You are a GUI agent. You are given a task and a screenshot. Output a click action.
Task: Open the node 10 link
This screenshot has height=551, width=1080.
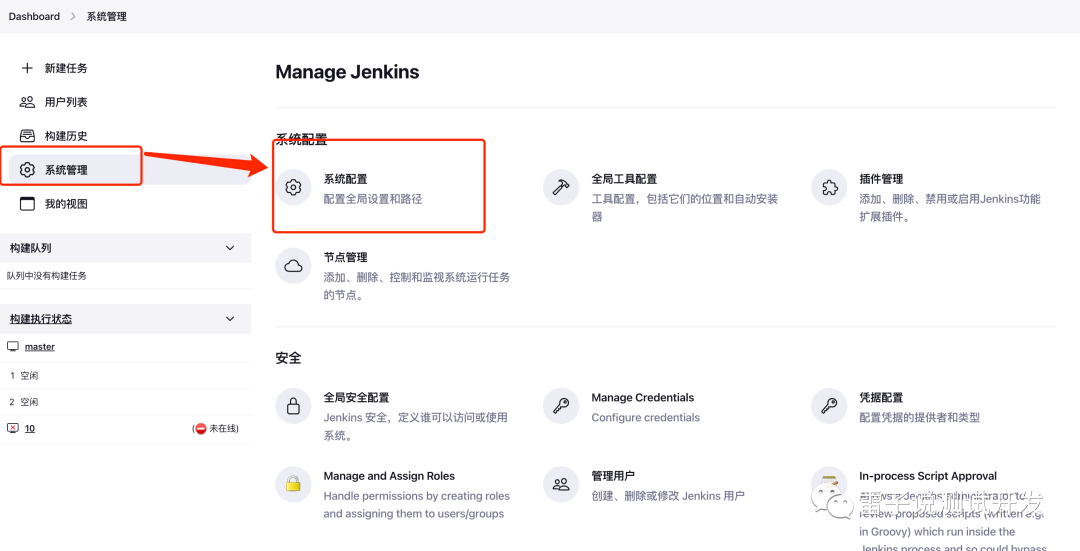click(x=30, y=428)
